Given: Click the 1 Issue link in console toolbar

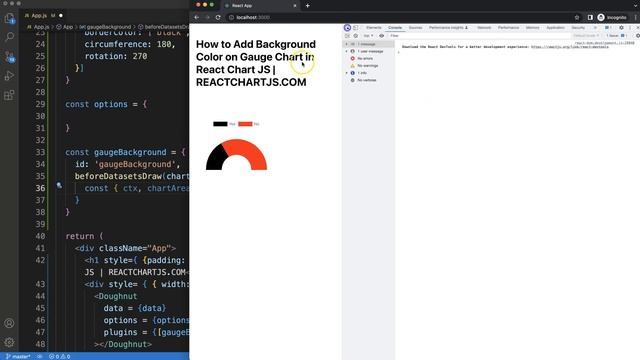Looking at the screenshot, I should (x=616, y=36).
